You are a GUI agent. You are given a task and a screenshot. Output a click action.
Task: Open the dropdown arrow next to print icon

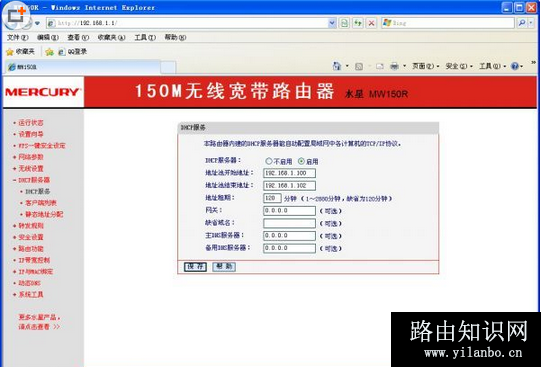(404, 66)
